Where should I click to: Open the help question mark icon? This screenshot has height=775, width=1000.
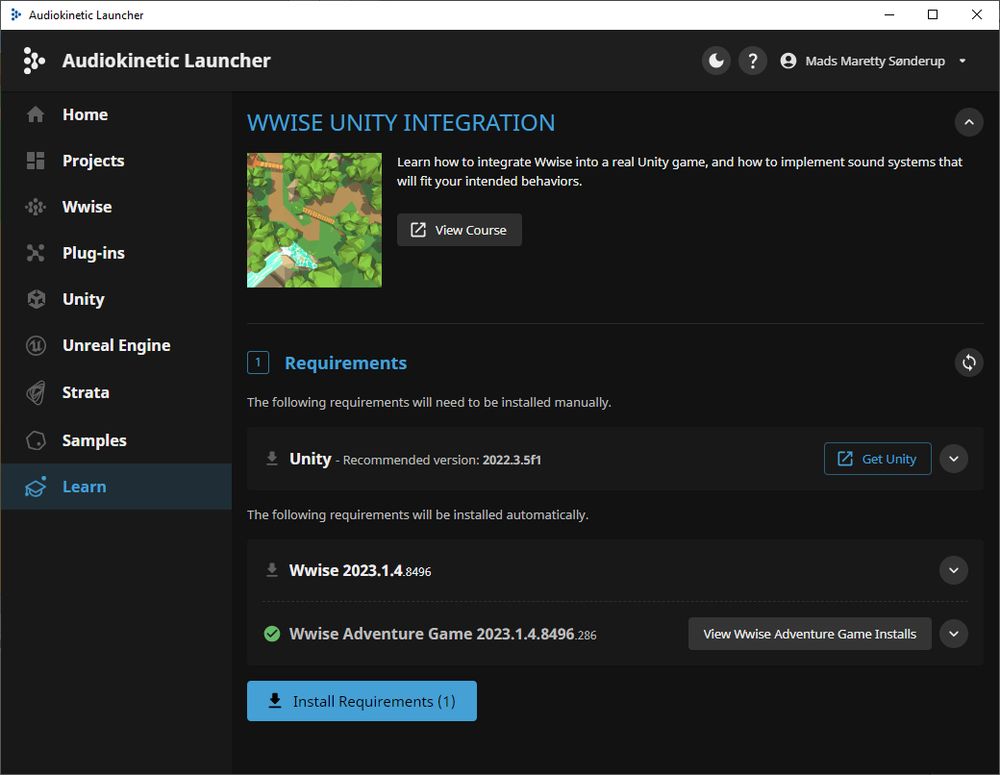coord(753,61)
